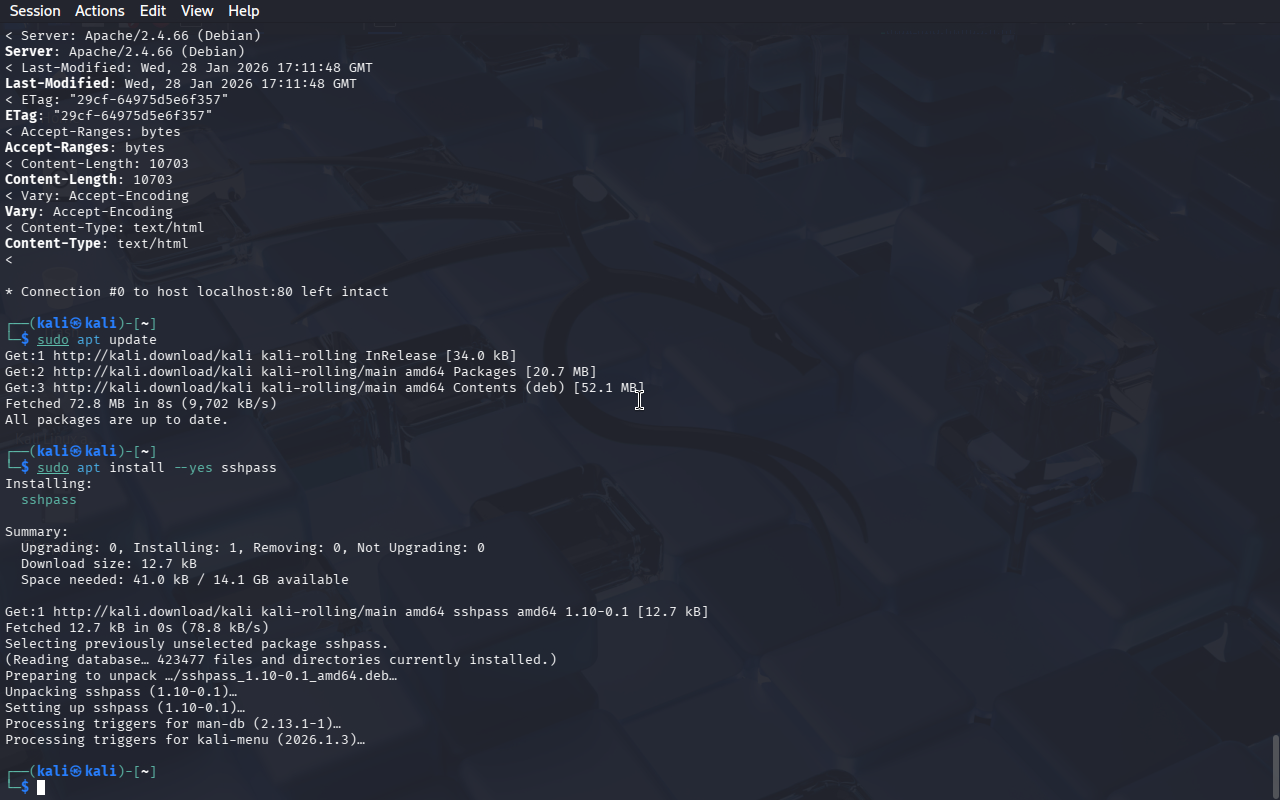Click the block cursor at the last prompt

point(41,788)
